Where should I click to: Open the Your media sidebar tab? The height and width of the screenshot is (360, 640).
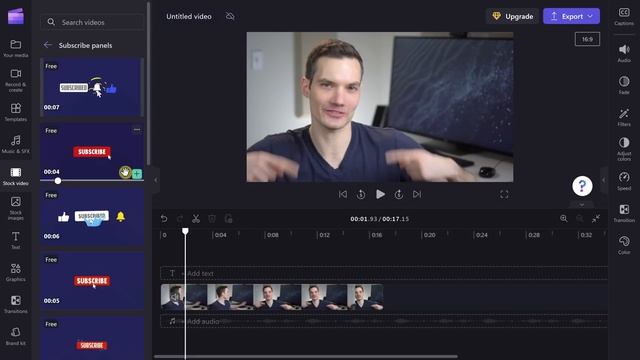pyautogui.click(x=16, y=48)
